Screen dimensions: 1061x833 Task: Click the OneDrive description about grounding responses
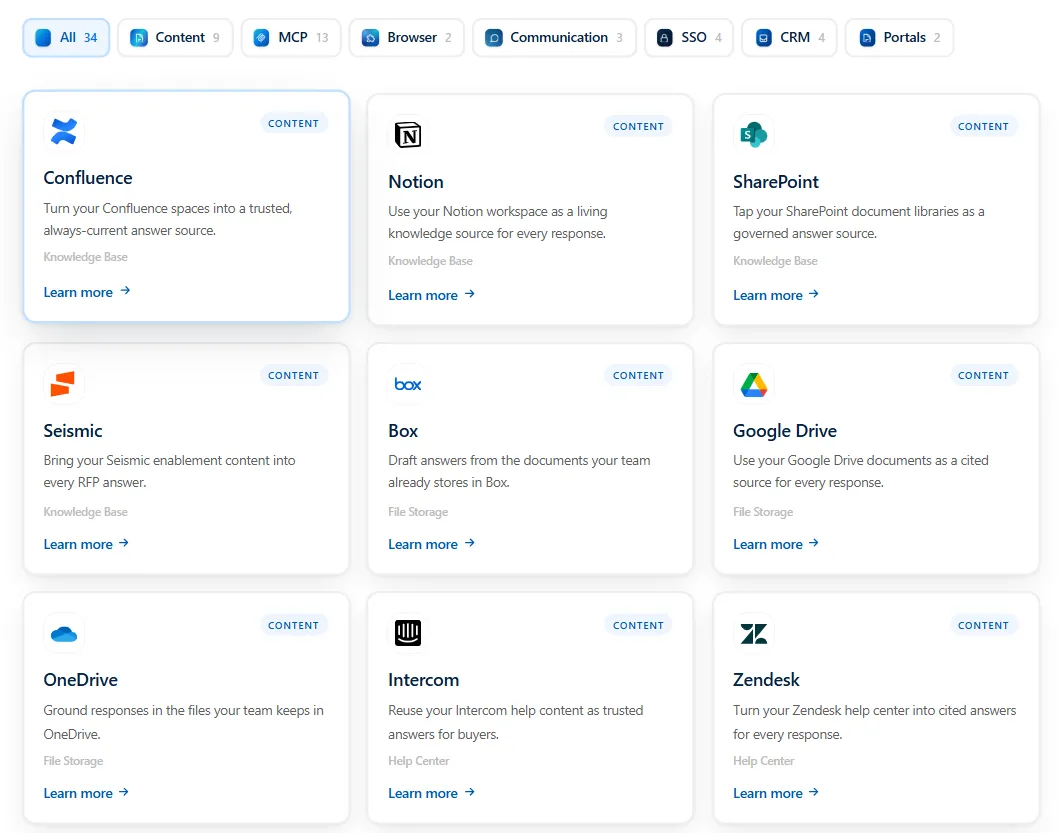click(x=183, y=722)
